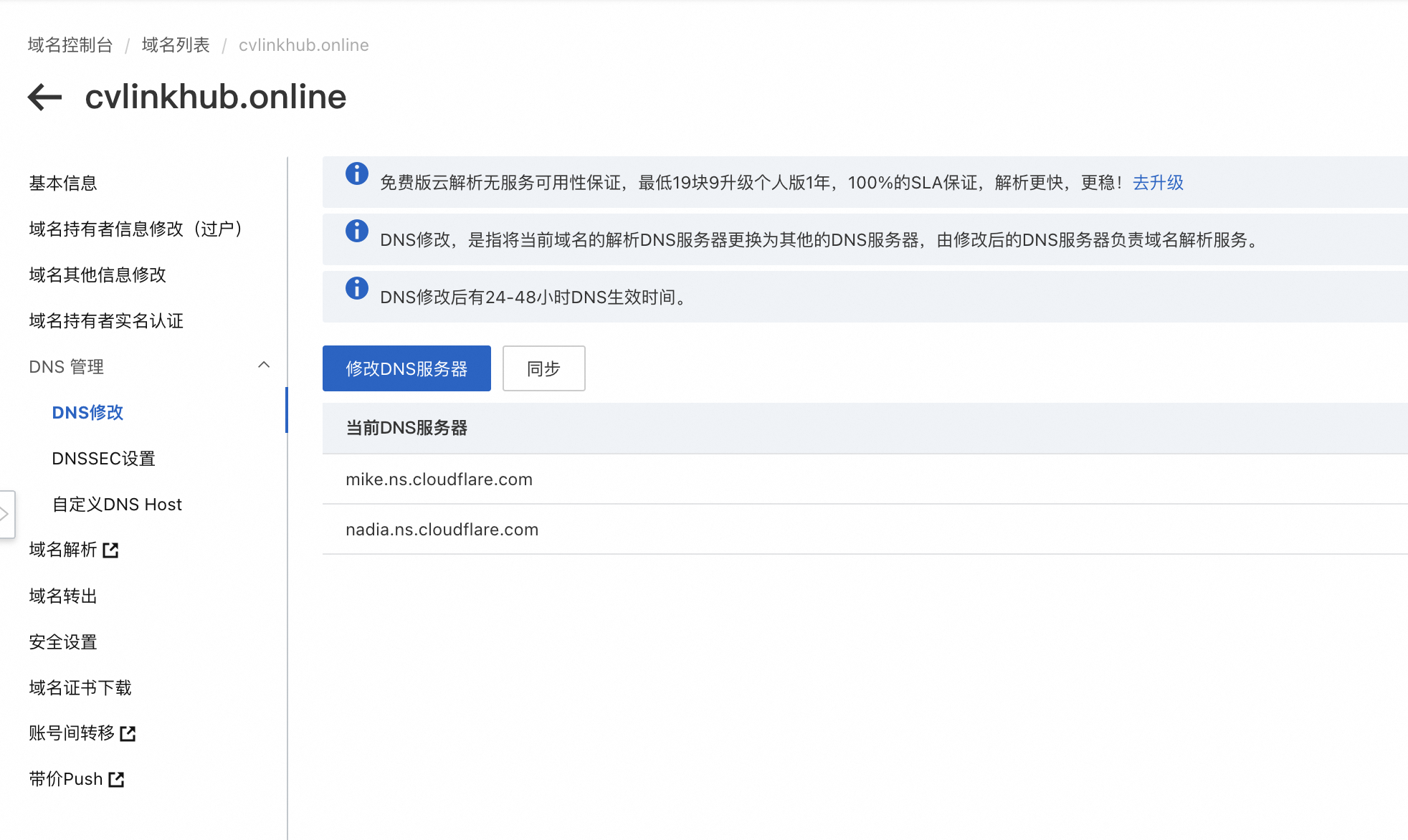
Task: Click external link icon beside 带价Push
Action: point(116,779)
